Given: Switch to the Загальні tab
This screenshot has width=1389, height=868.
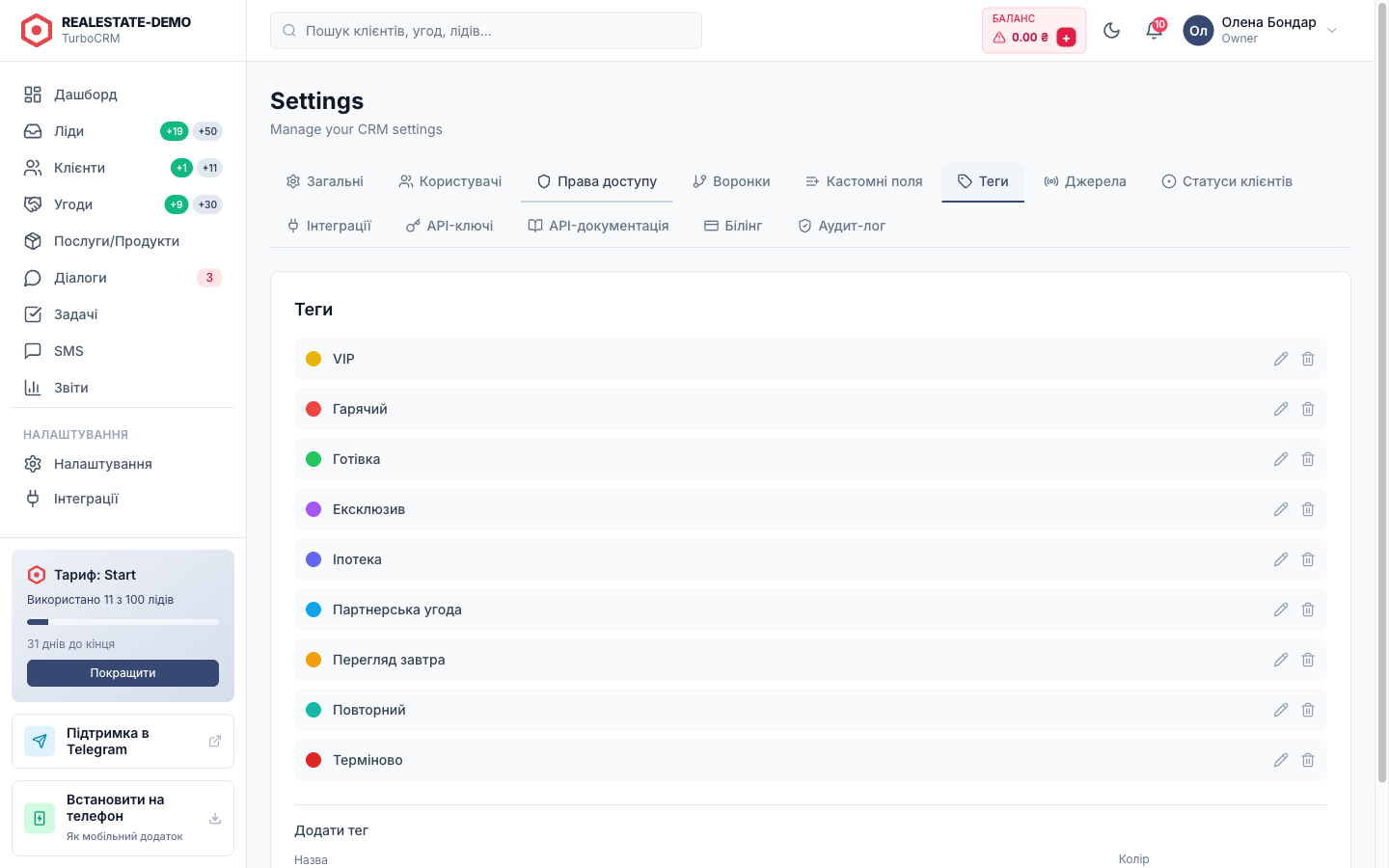Looking at the screenshot, I should (x=325, y=181).
